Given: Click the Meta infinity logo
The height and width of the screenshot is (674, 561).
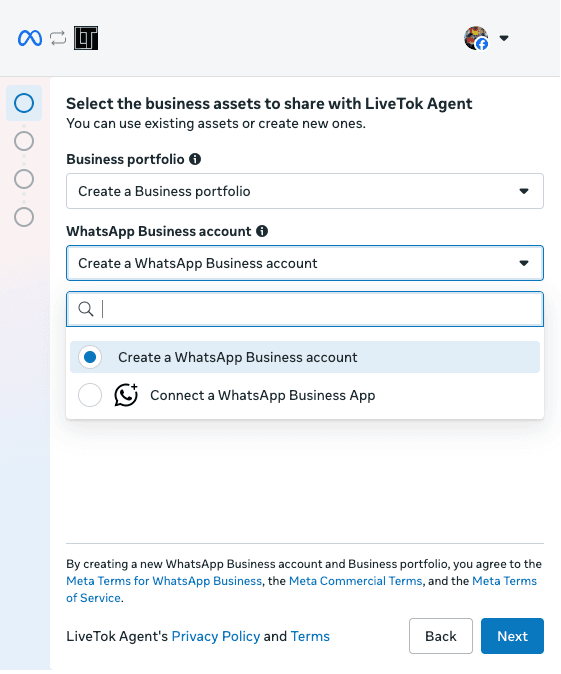Looking at the screenshot, I should click(30, 38).
